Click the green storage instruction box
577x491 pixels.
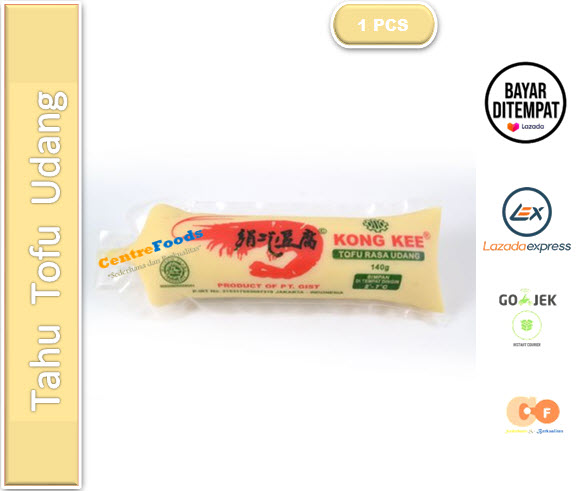(377, 281)
